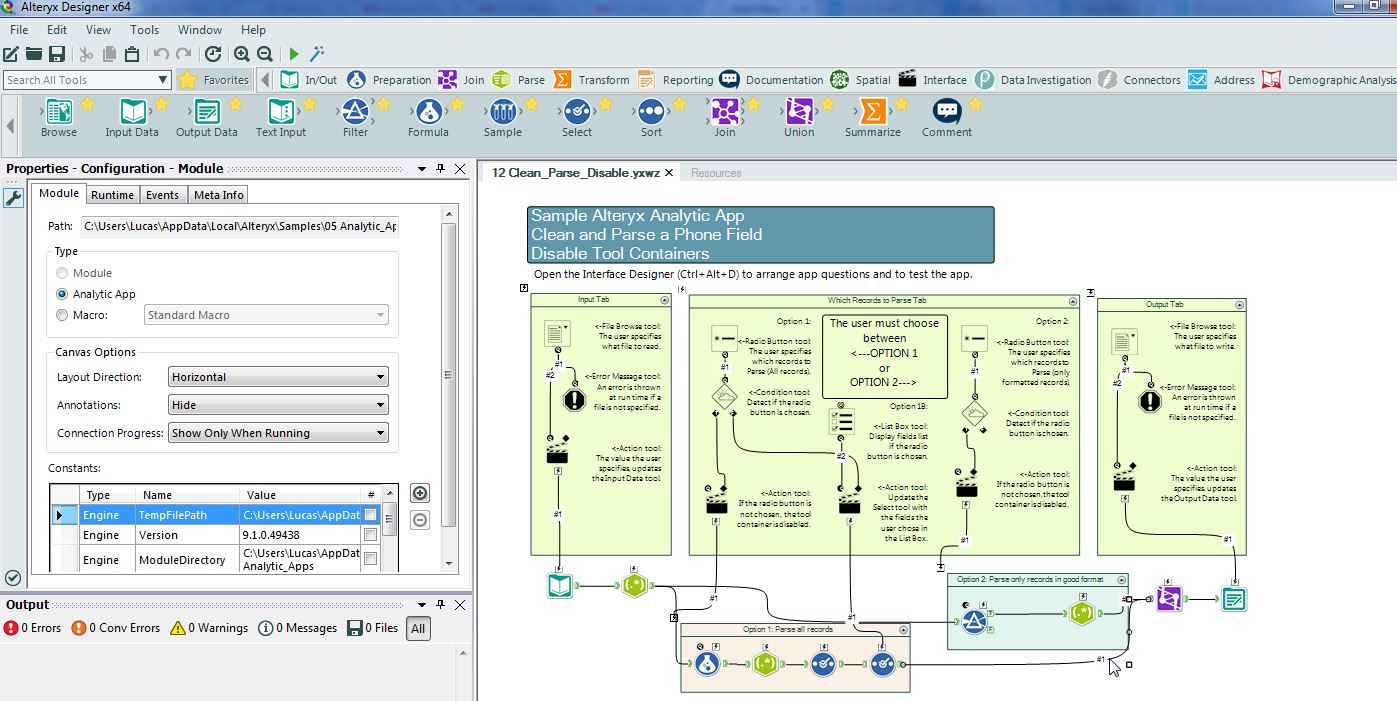Switch to the Events tab

(x=162, y=195)
